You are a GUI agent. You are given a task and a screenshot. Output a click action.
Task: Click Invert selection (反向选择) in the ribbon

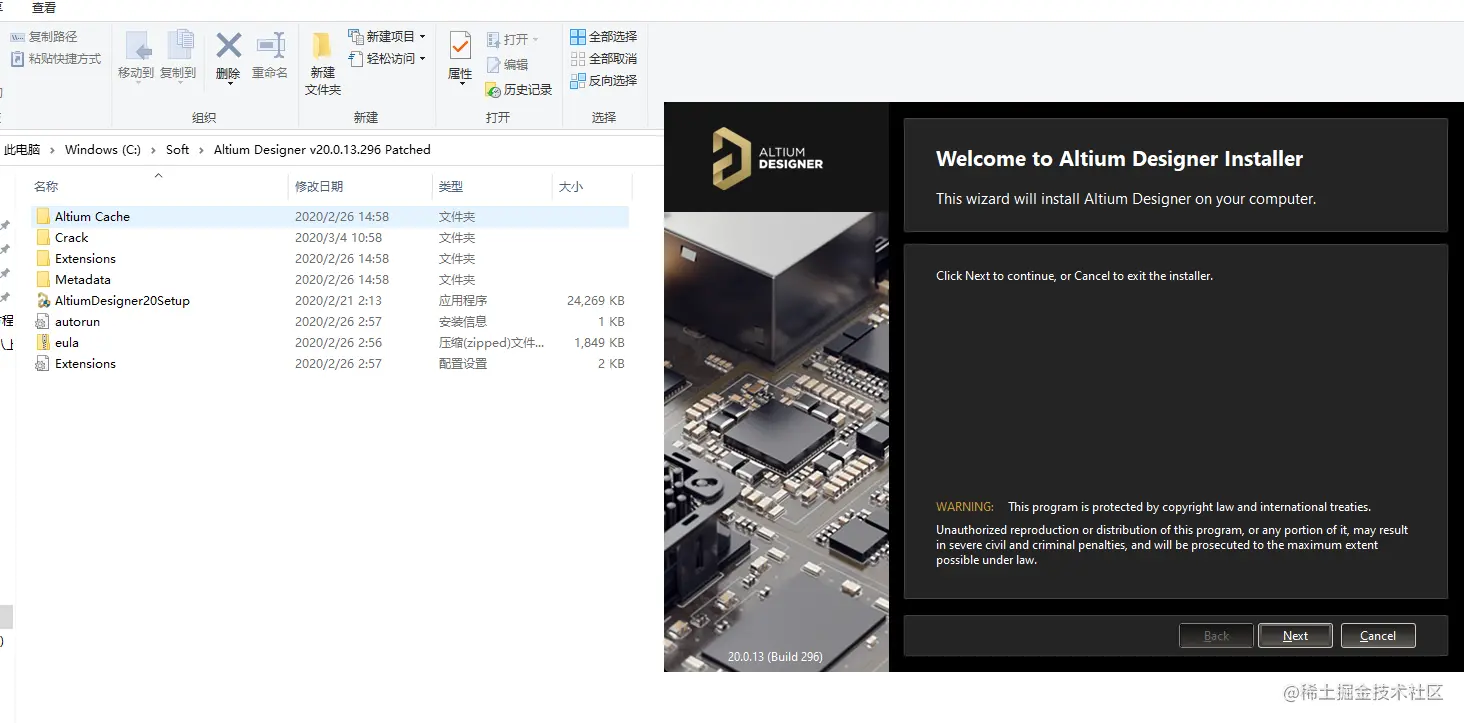[x=603, y=81]
